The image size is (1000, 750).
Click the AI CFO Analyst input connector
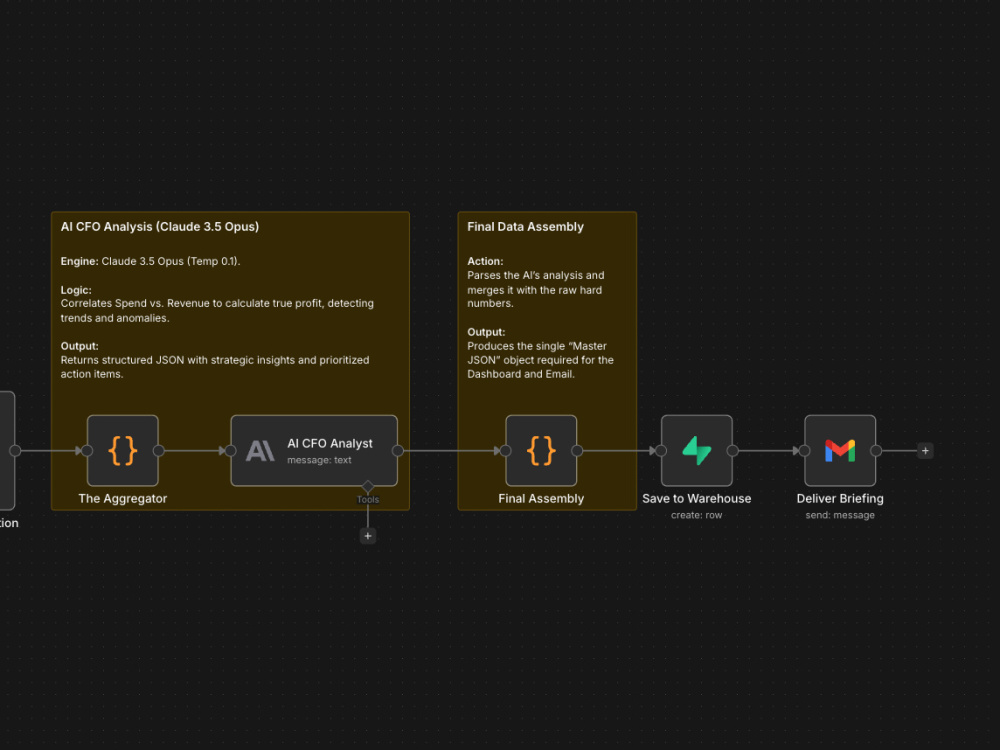coord(231,451)
